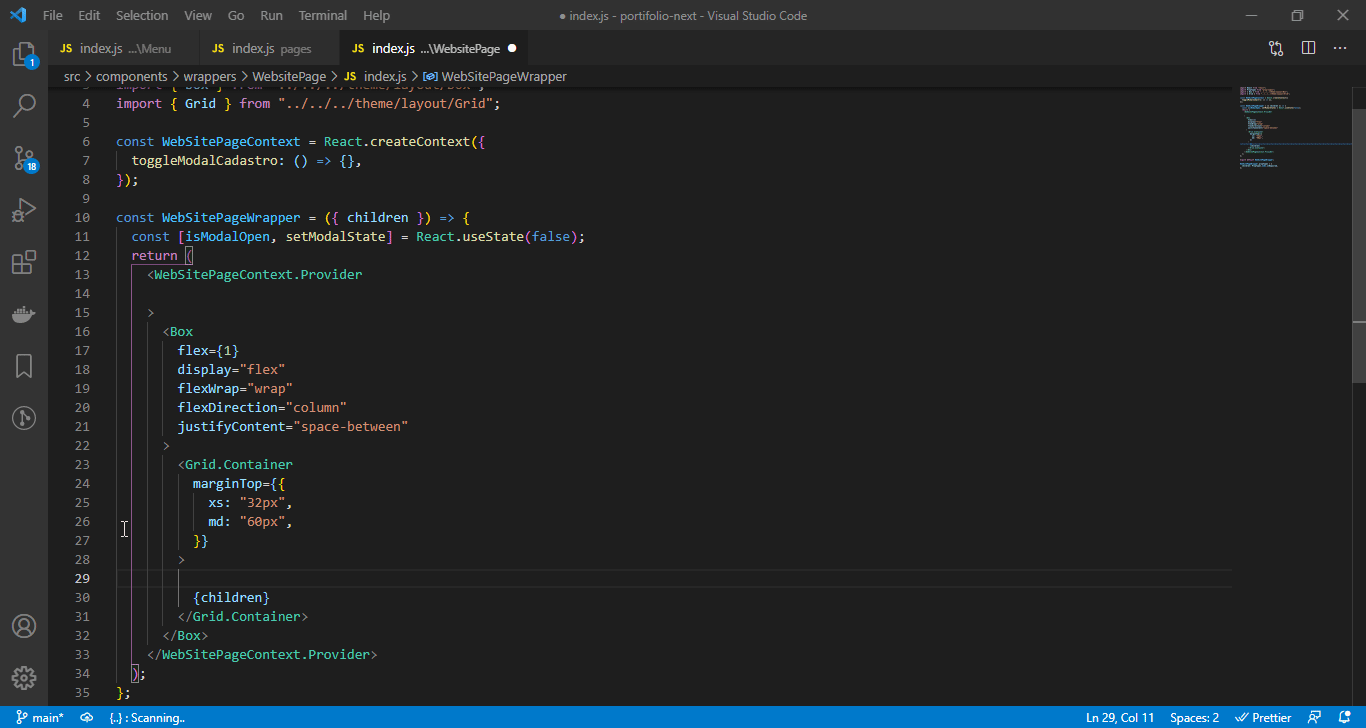The image size is (1366, 728).
Task: Click the unsaved dot on WebsitePage tab
Action: pos(512,48)
